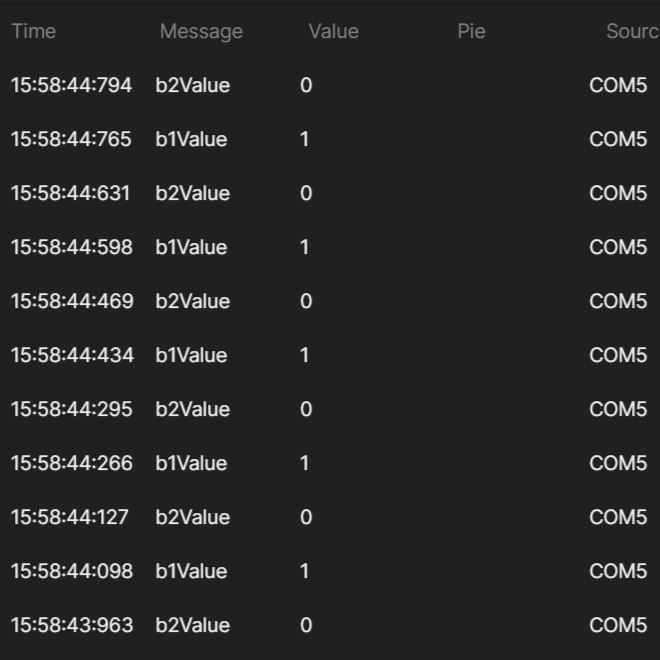Select the Pie column header
660x660 pixels.
tap(471, 31)
